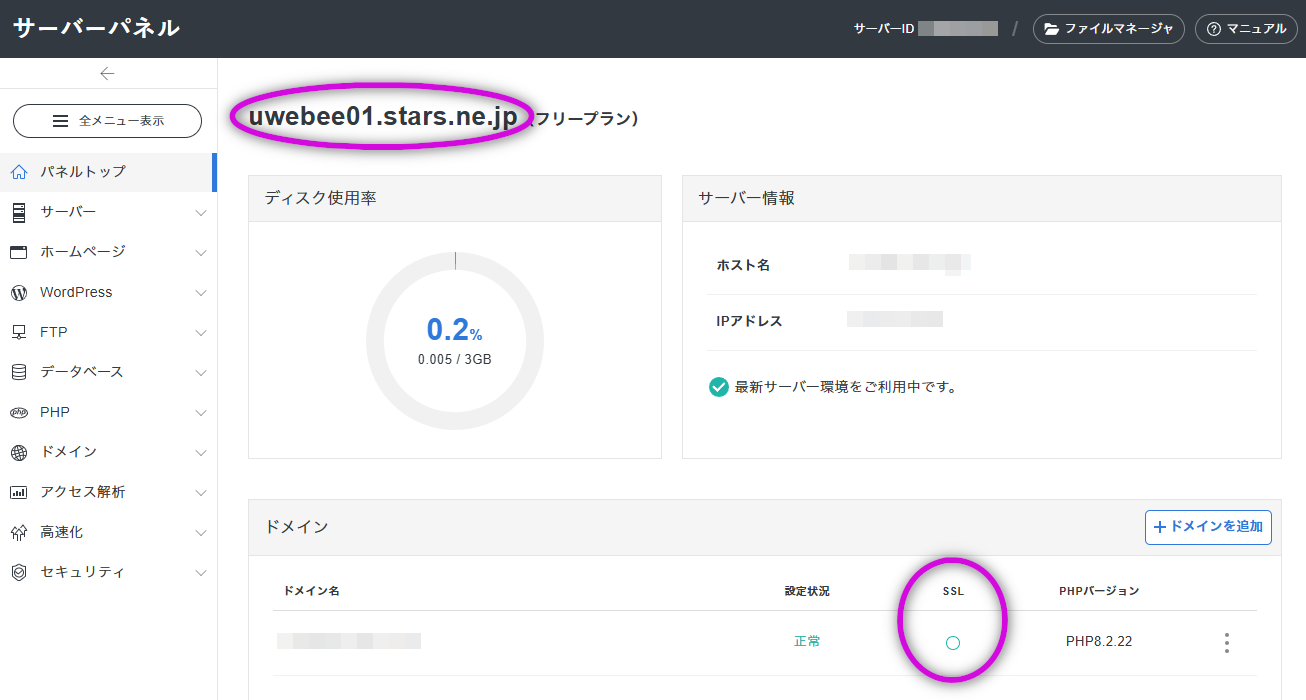Screen dimensions: 1306x700
Task: Click the サーバー rack icon
Action: coord(18,212)
